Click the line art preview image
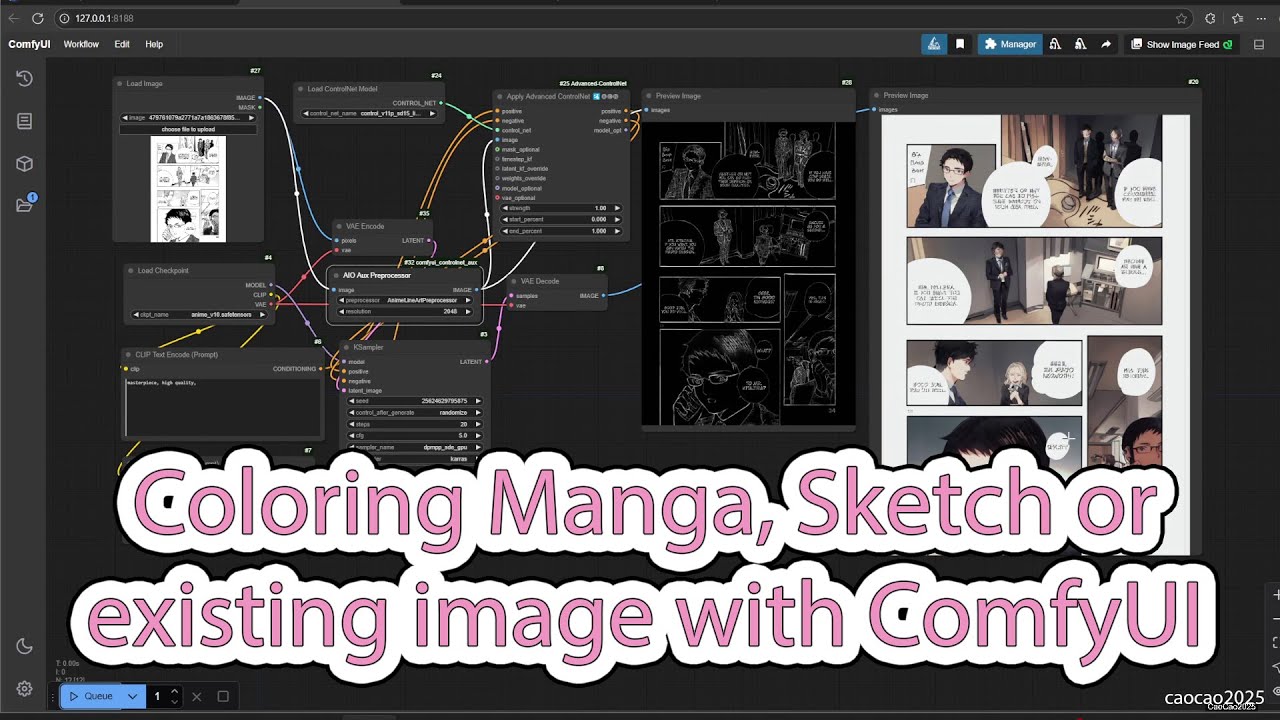 point(748,272)
